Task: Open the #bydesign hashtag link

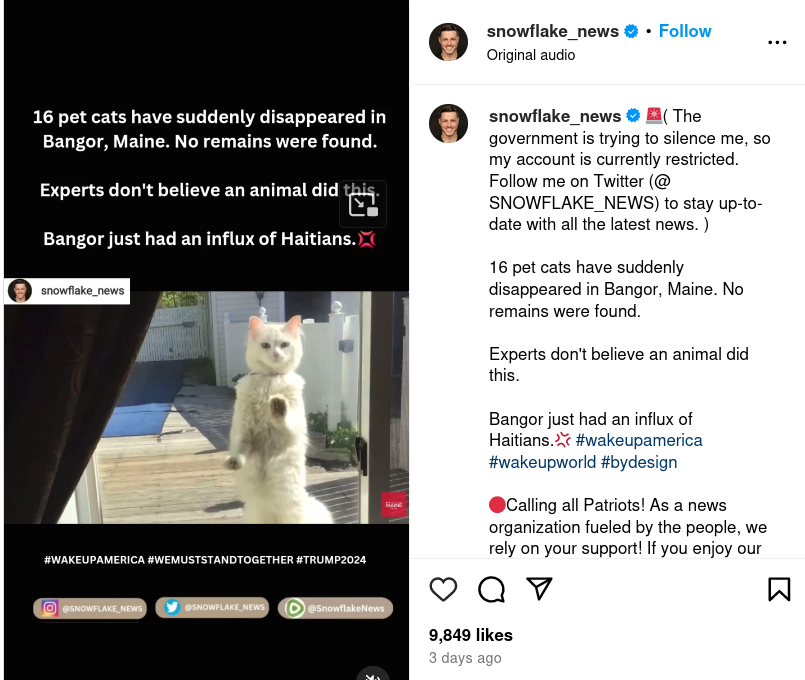Action: tap(639, 462)
